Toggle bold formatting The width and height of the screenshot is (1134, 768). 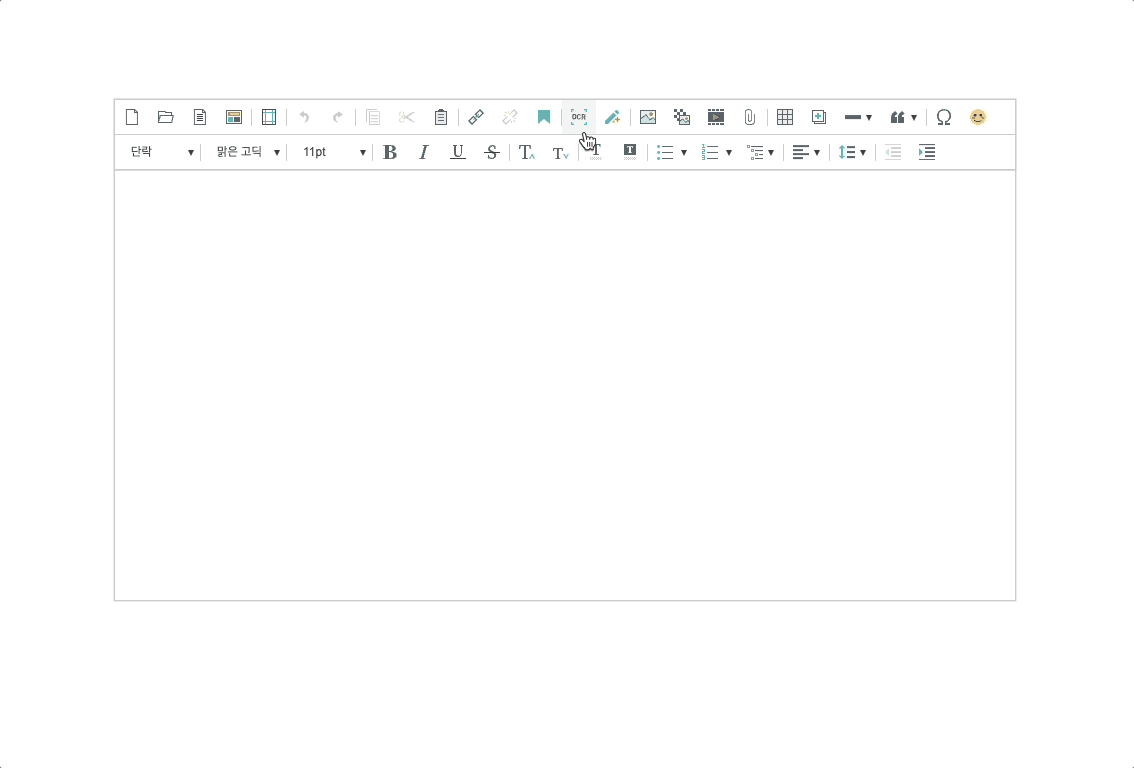pyautogui.click(x=390, y=152)
